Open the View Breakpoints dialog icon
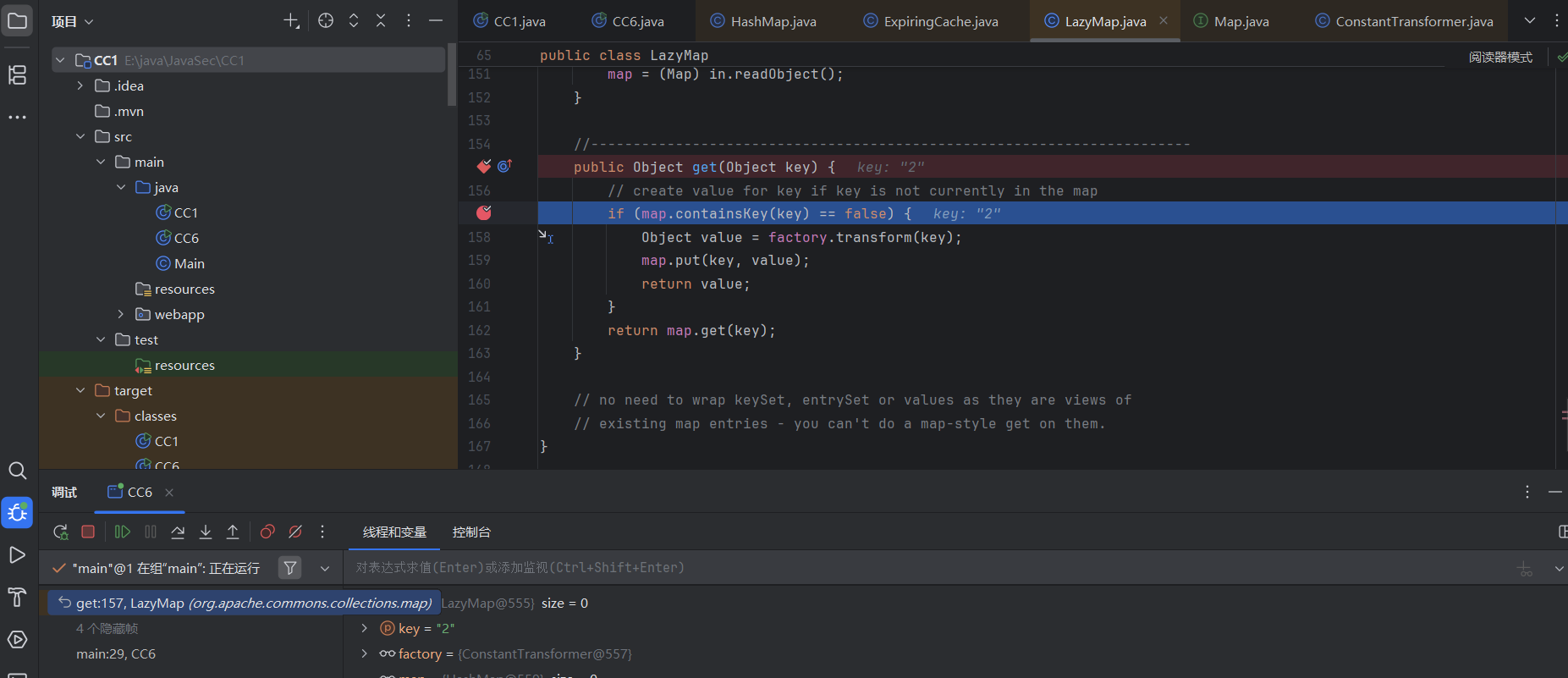The height and width of the screenshot is (678, 1568). click(x=267, y=532)
